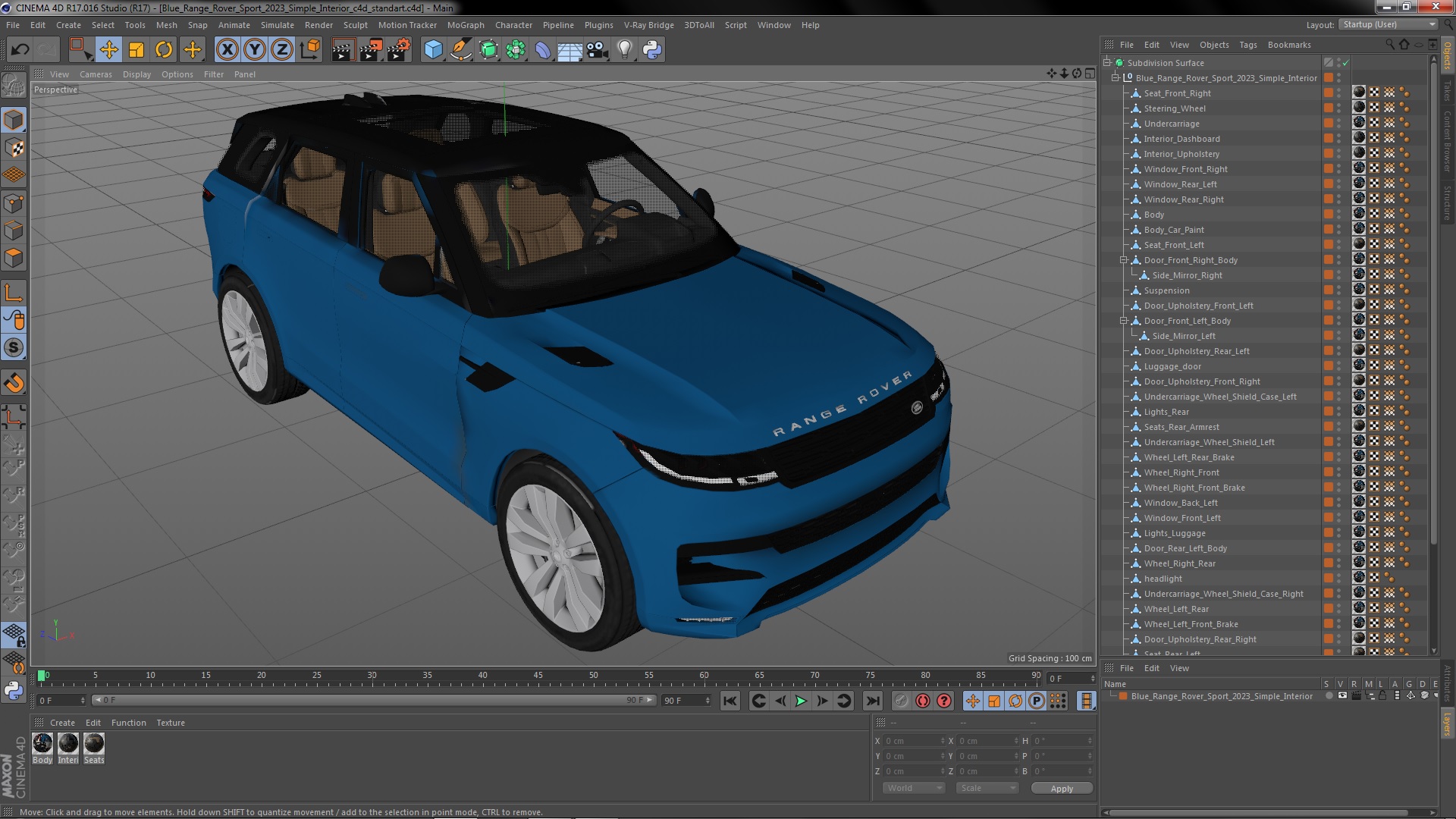This screenshot has width=1456, height=819.
Task: Click the Python icon in top toolbar
Action: (x=652, y=50)
